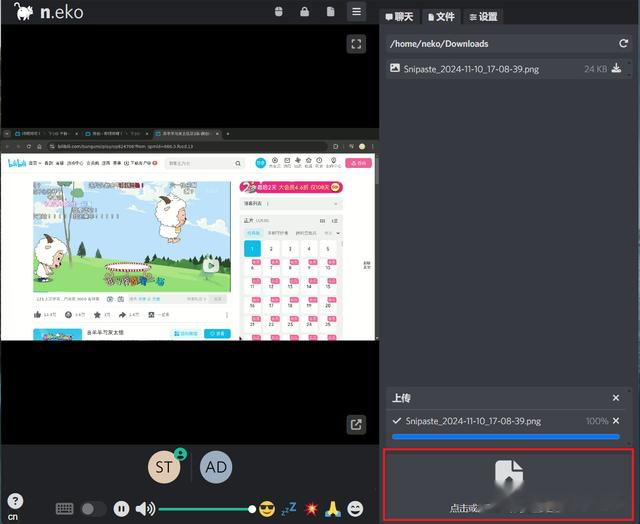Change language with the cn label
640x524 pixels.
point(13,517)
